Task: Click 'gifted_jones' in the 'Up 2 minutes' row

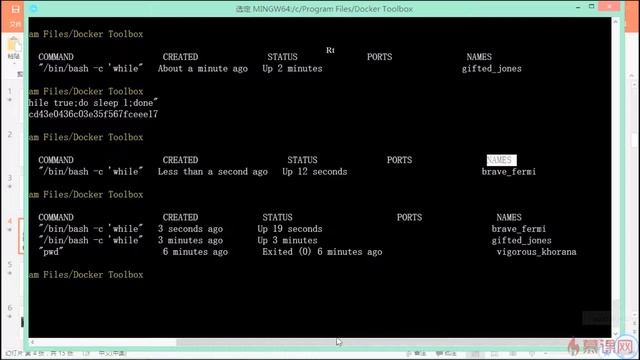Action: [492, 69]
